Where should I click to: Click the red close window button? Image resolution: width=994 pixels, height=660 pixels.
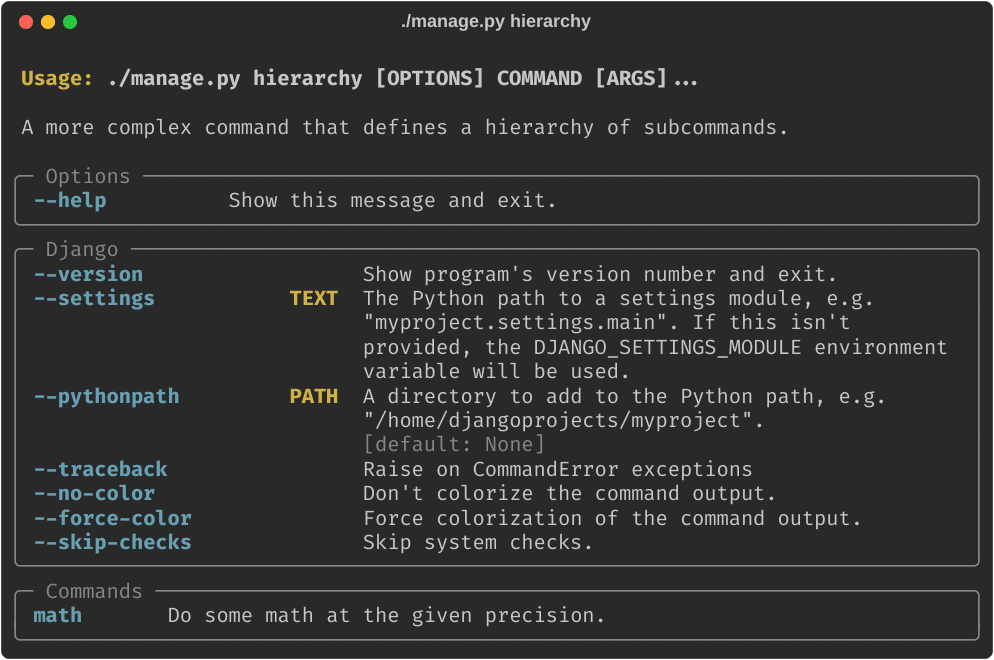coord(26,22)
